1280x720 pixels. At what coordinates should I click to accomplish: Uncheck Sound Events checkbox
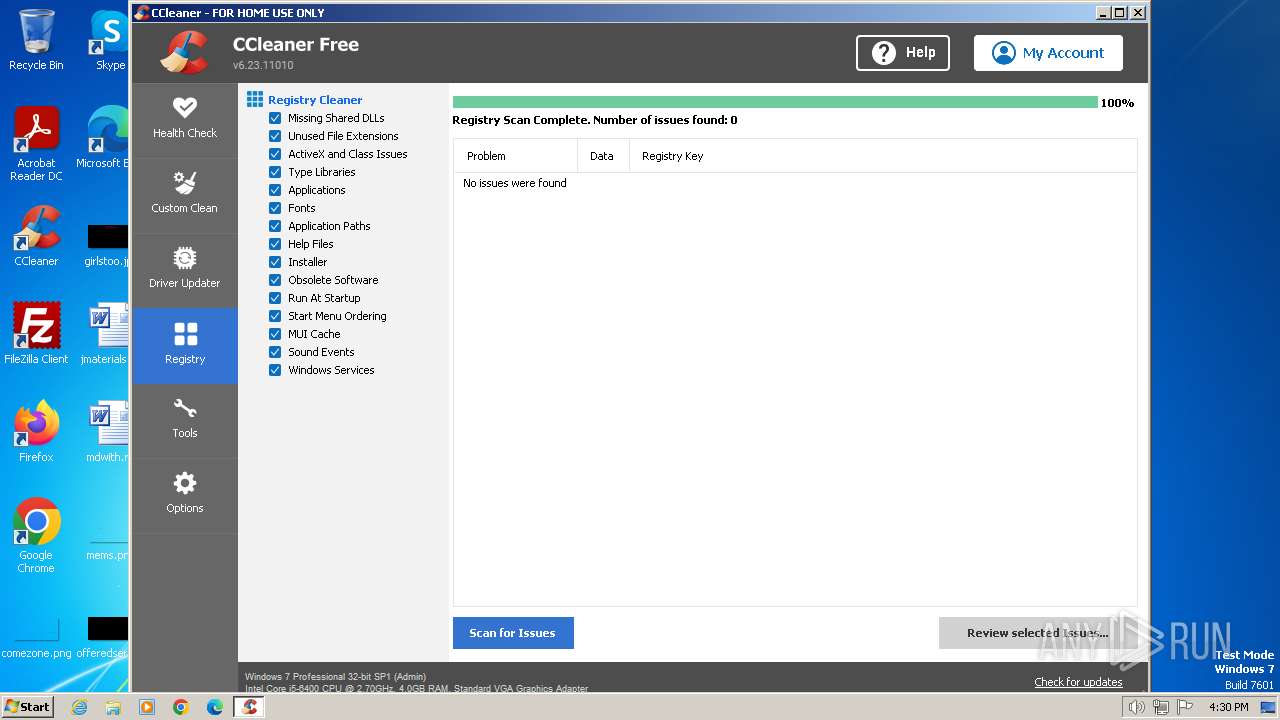(275, 352)
